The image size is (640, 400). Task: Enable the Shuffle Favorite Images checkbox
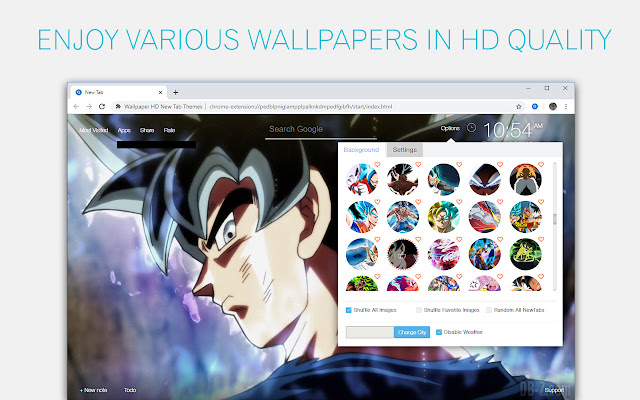[419, 310]
